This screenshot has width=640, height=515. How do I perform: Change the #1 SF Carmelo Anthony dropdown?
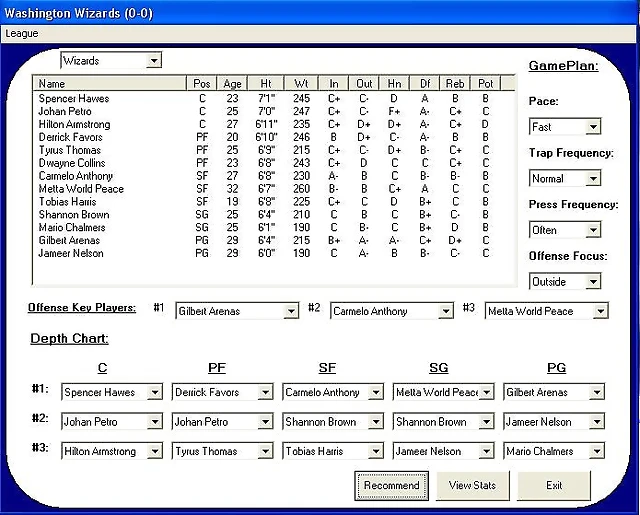[333, 392]
